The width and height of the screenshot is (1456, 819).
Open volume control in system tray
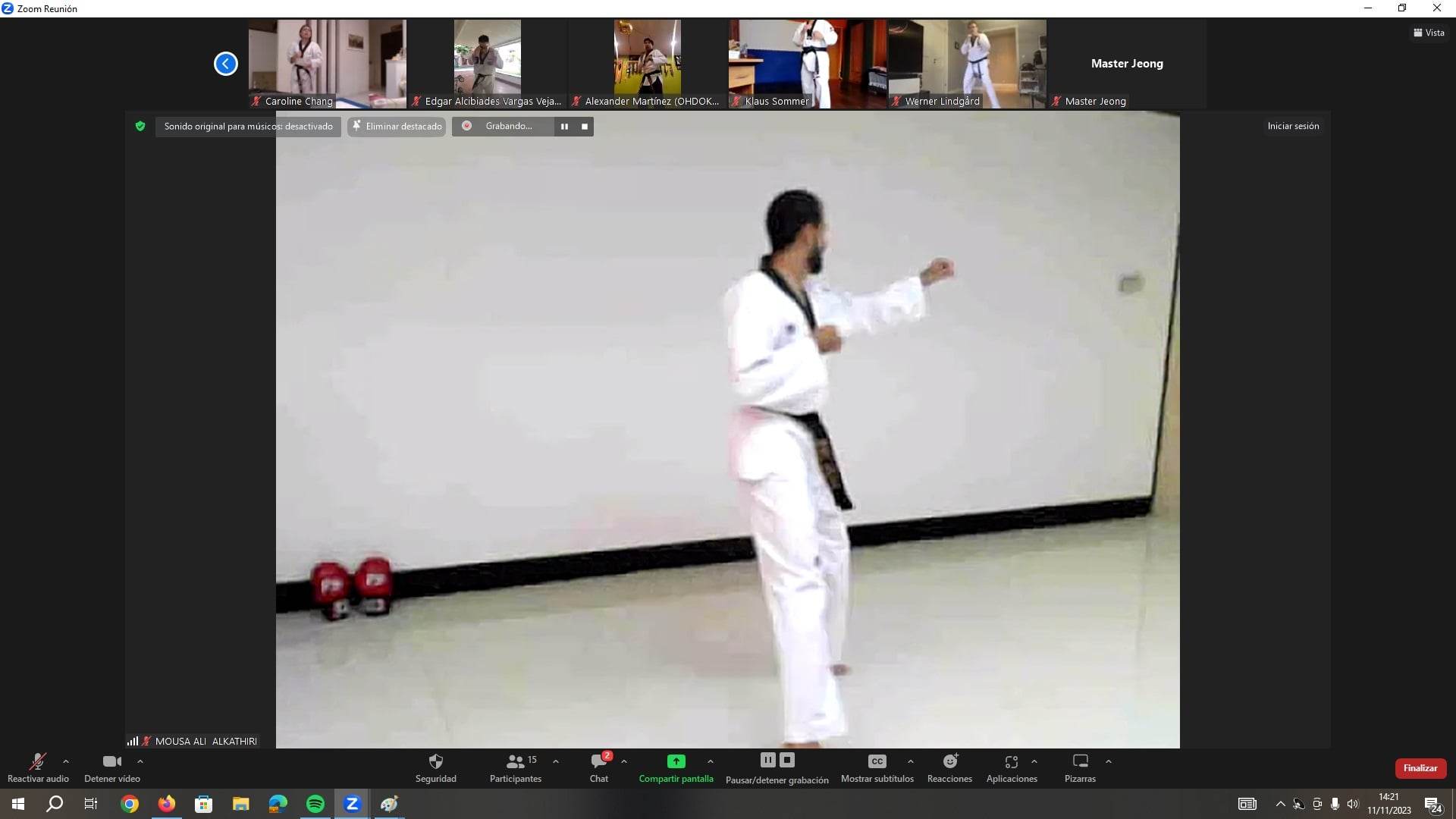click(x=1354, y=804)
